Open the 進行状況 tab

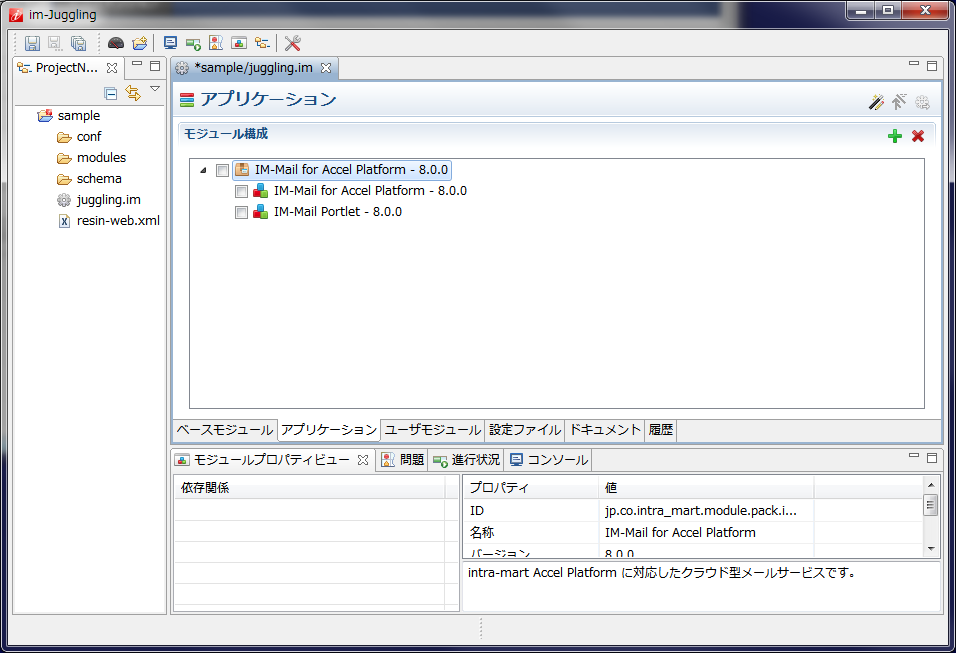click(466, 460)
